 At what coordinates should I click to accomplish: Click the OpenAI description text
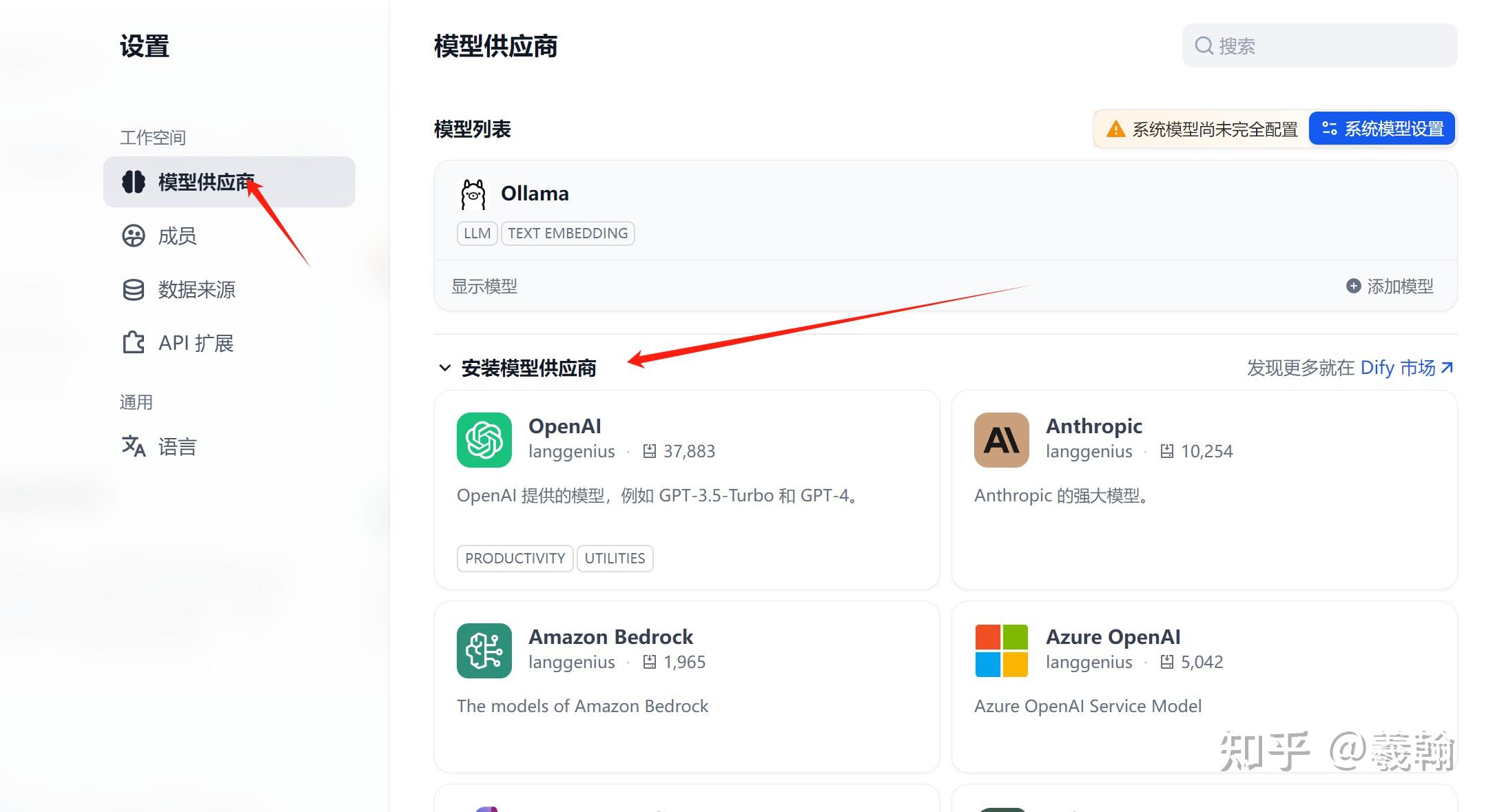[x=659, y=496]
